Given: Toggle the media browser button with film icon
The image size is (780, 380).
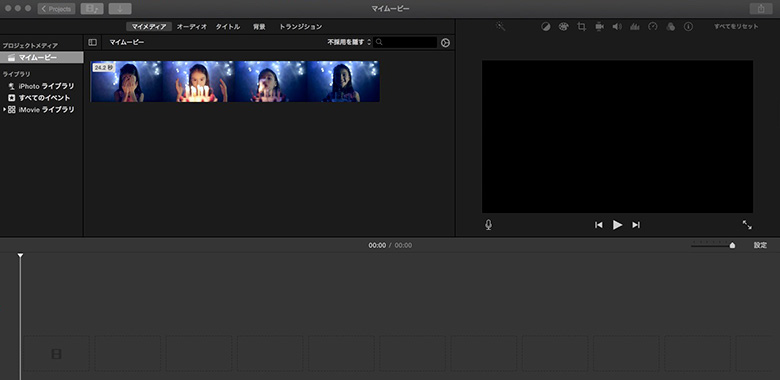Looking at the screenshot, I should (92, 8).
